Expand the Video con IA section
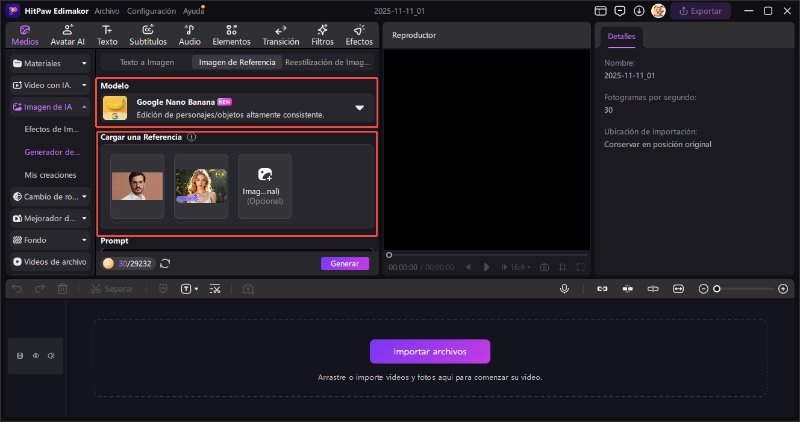The image size is (800, 422). [x=50, y=85]
